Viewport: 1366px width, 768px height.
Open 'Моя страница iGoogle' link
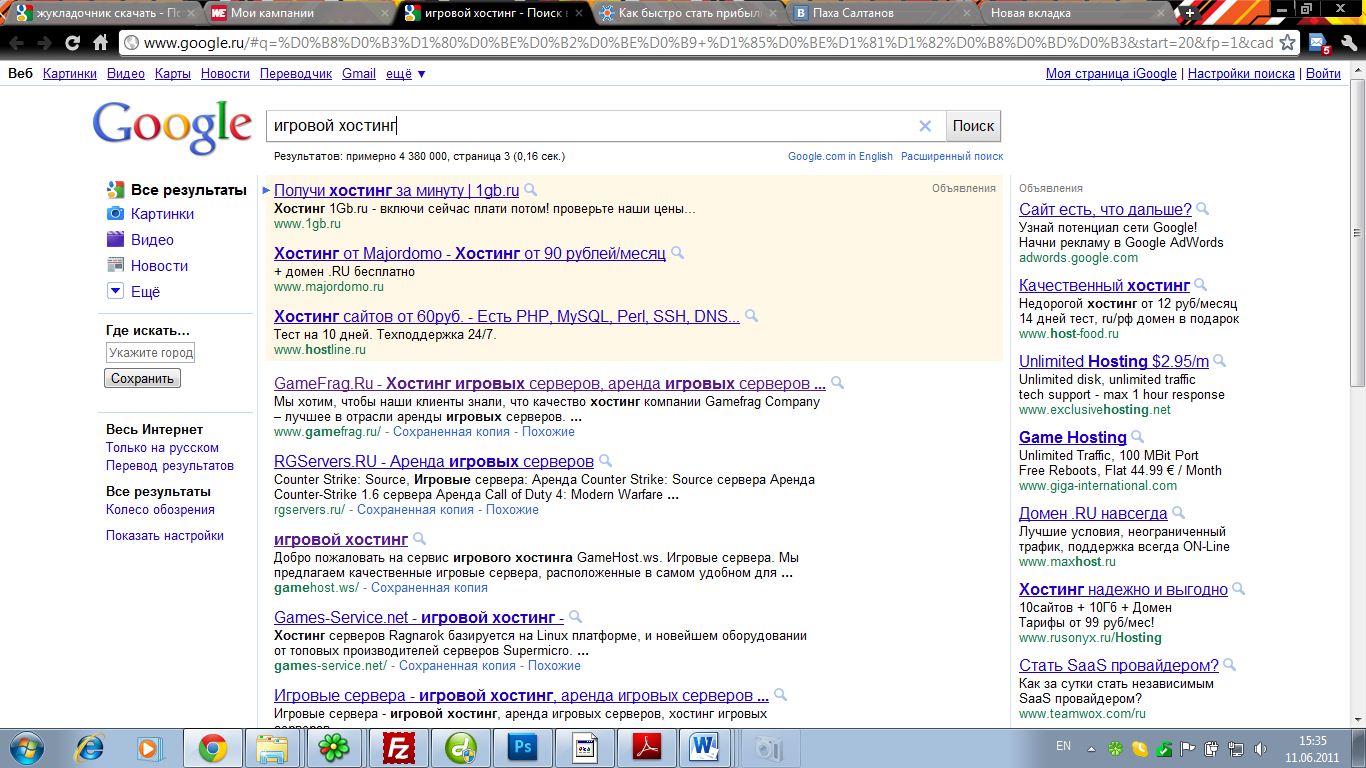[1111, 73]
